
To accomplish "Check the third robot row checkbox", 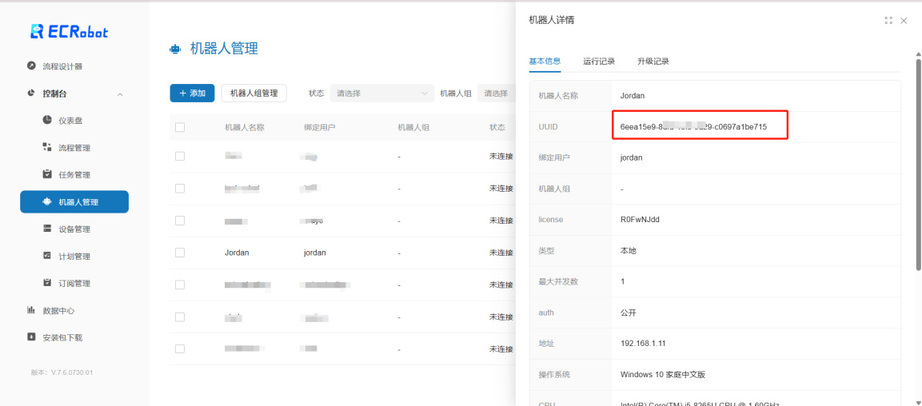I will (180, 221).
